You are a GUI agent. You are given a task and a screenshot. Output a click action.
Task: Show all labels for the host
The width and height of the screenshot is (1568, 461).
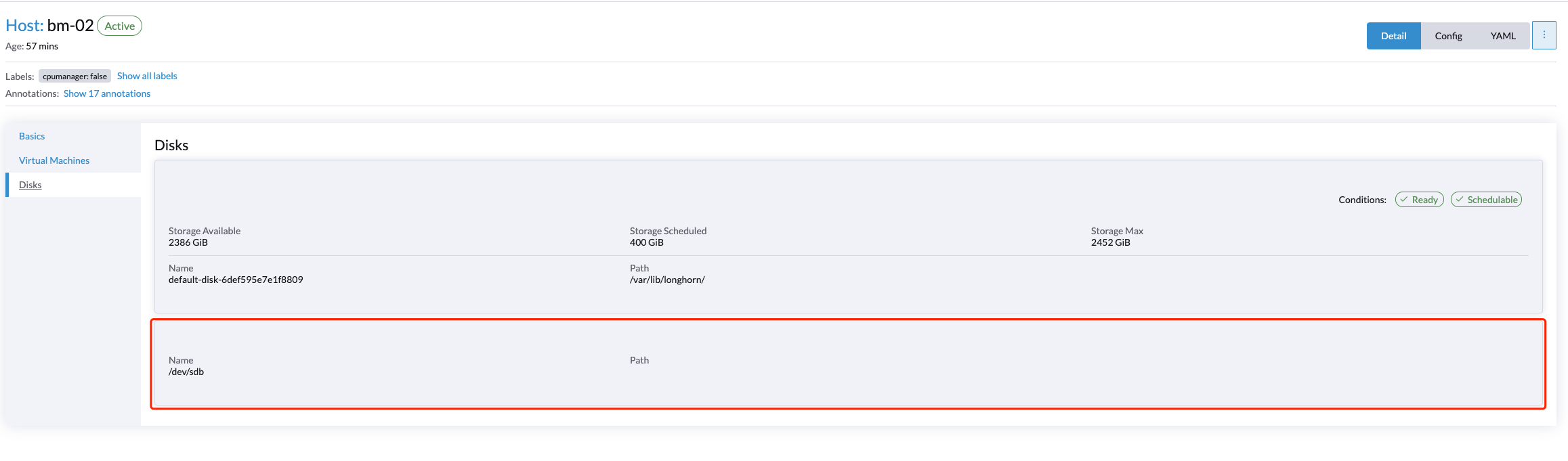tap(146, 76)
